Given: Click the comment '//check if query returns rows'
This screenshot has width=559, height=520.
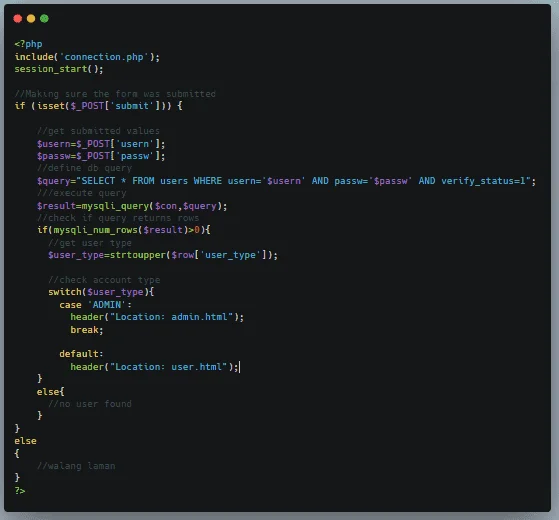Looking at the screenshot, I should click(x=118, y=218).
